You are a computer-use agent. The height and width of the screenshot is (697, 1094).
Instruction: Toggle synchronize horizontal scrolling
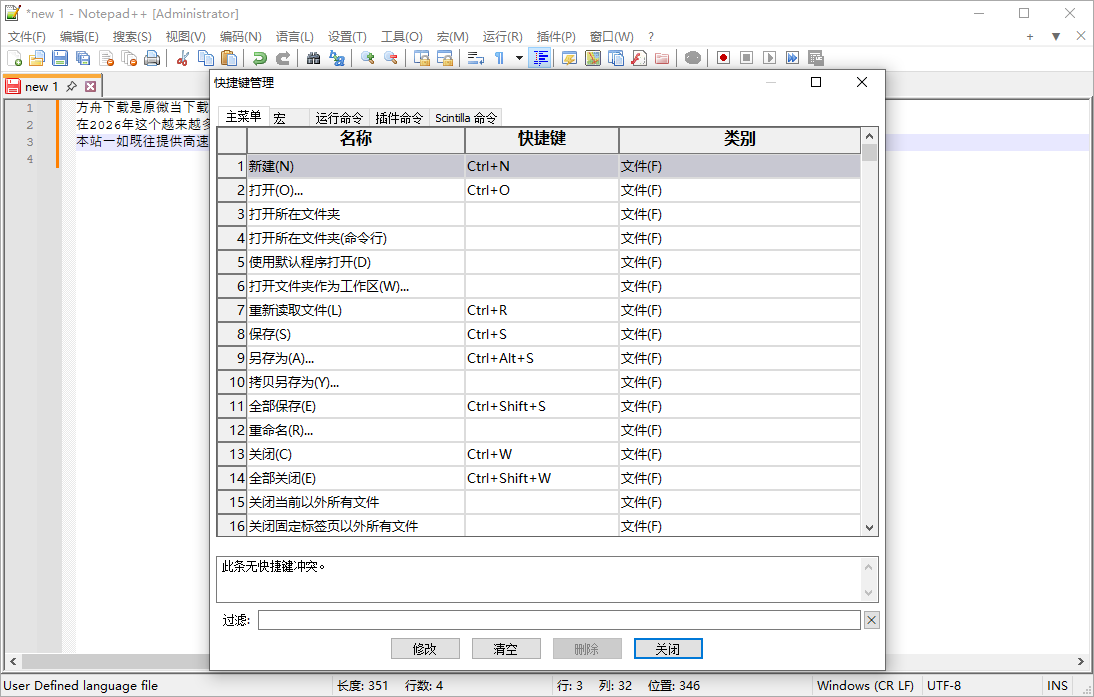click(x=445, y=58)
